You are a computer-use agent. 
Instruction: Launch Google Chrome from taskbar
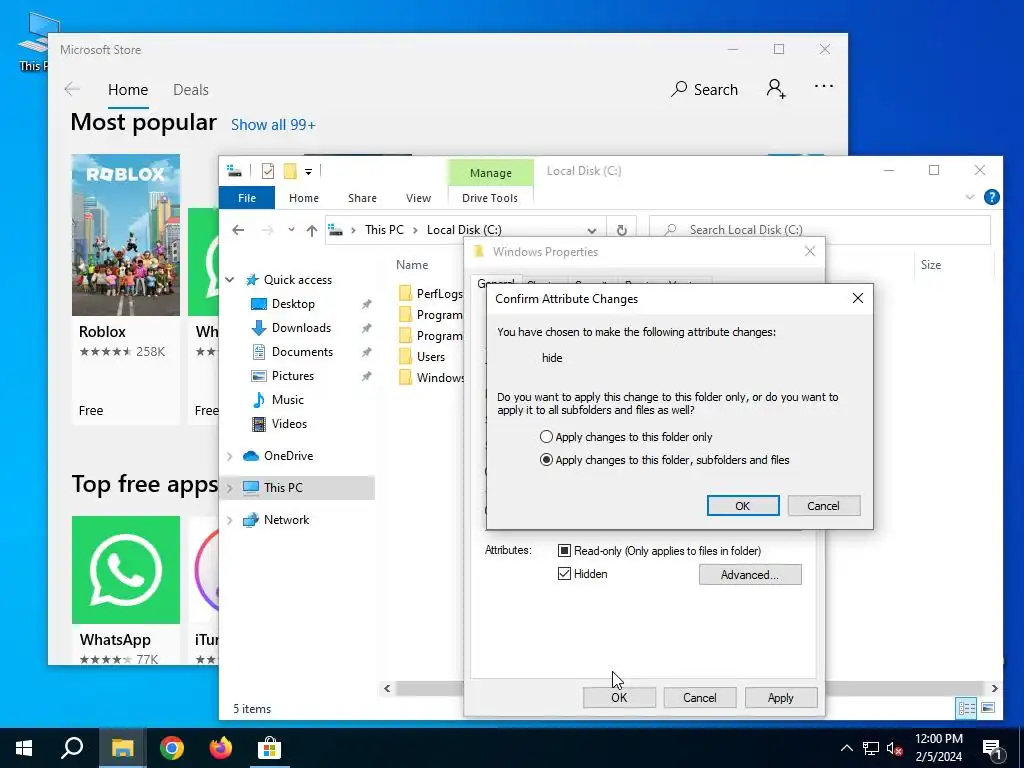[172, 748]
